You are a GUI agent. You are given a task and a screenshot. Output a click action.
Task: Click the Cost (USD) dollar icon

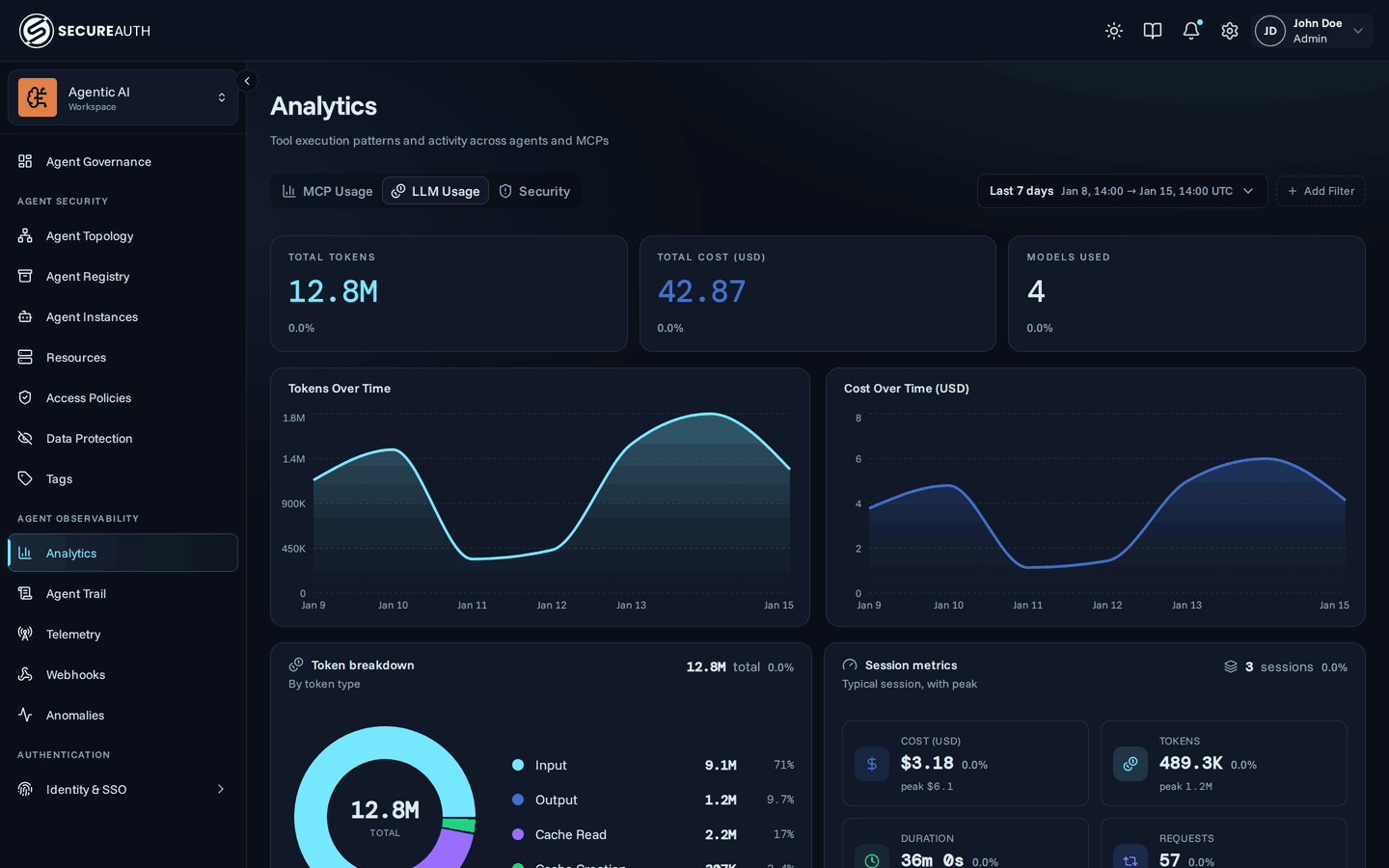click(x=872, y=764)
